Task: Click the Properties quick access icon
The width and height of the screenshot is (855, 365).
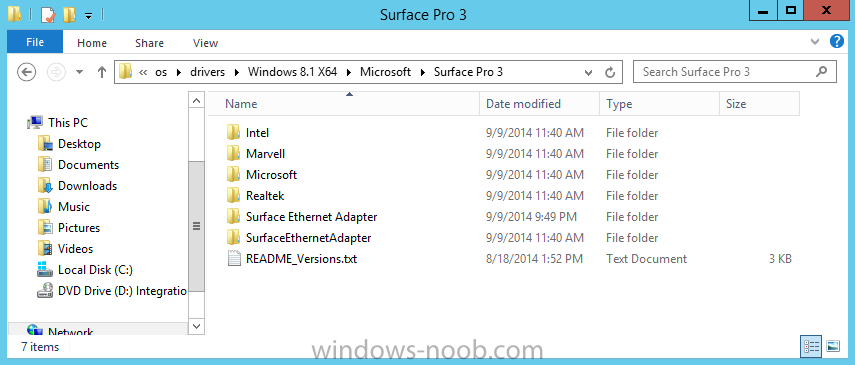Action: point(48,14)
